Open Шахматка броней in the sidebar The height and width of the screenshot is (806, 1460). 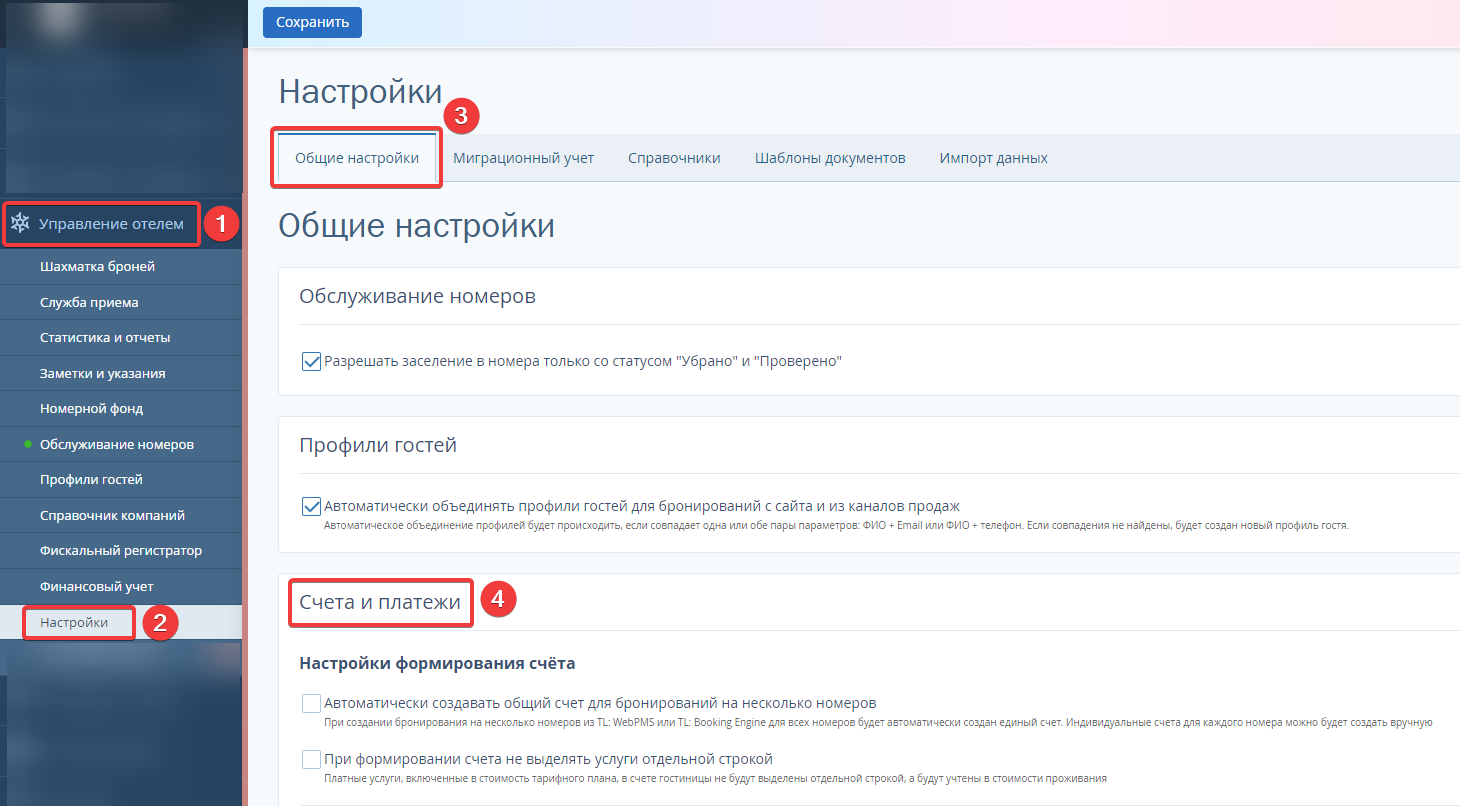click(x=121, y=267)
